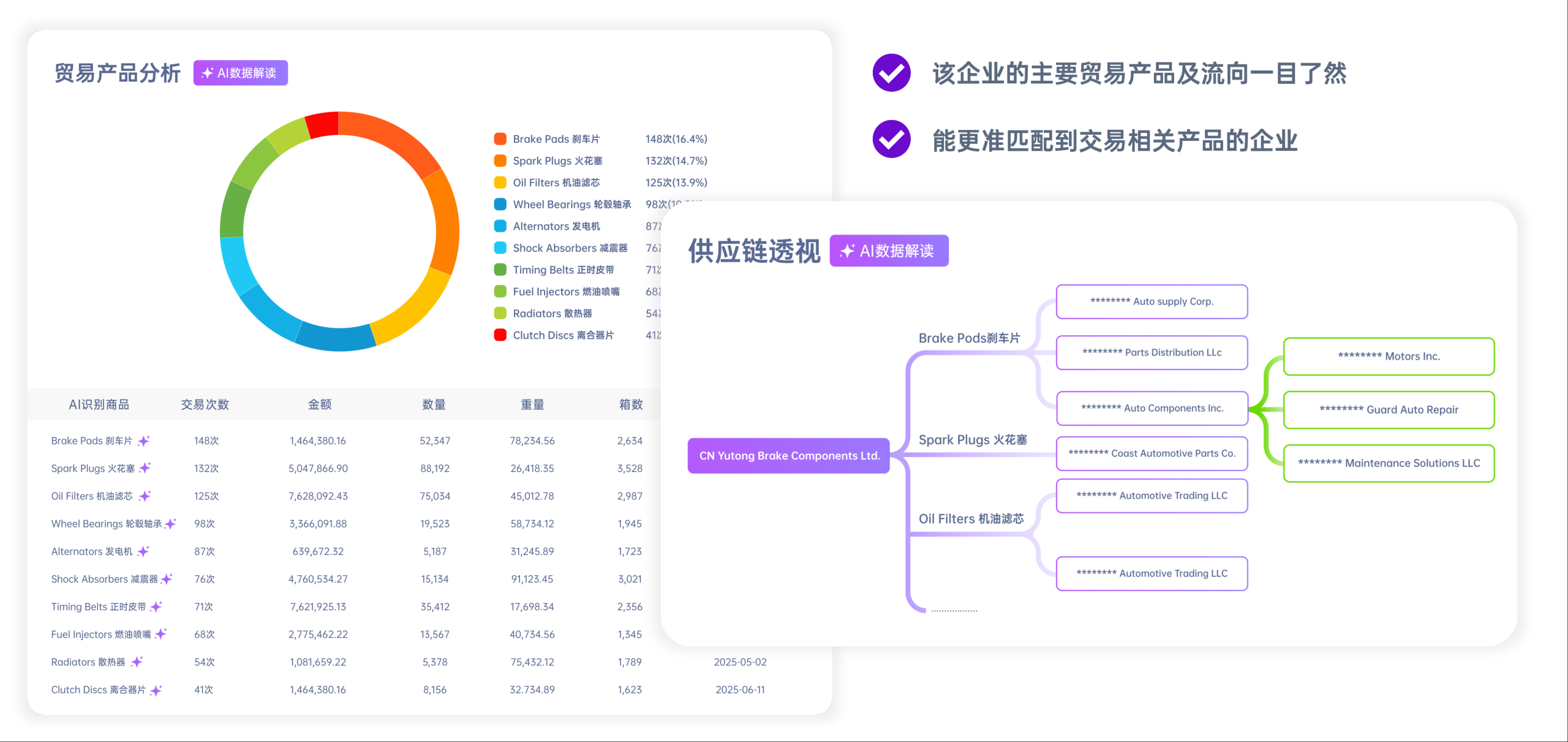Screen dimensions: 1568x742
Task: Click the 供应链透视 panel title
Action: coord(754,251)
